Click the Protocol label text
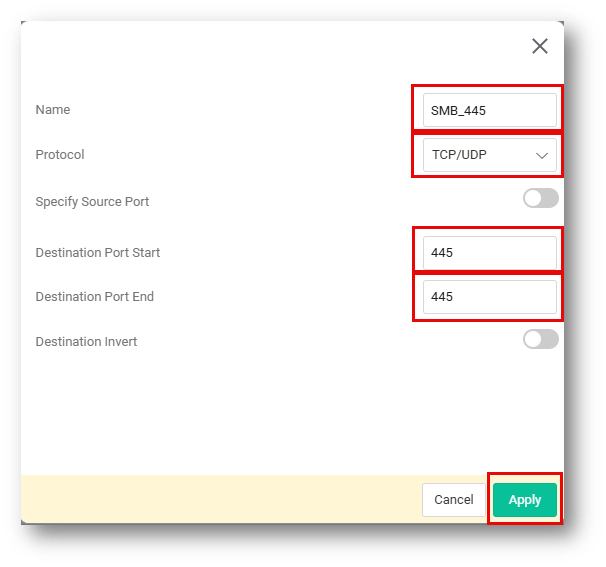606x567 pixels. coord(60,155)
